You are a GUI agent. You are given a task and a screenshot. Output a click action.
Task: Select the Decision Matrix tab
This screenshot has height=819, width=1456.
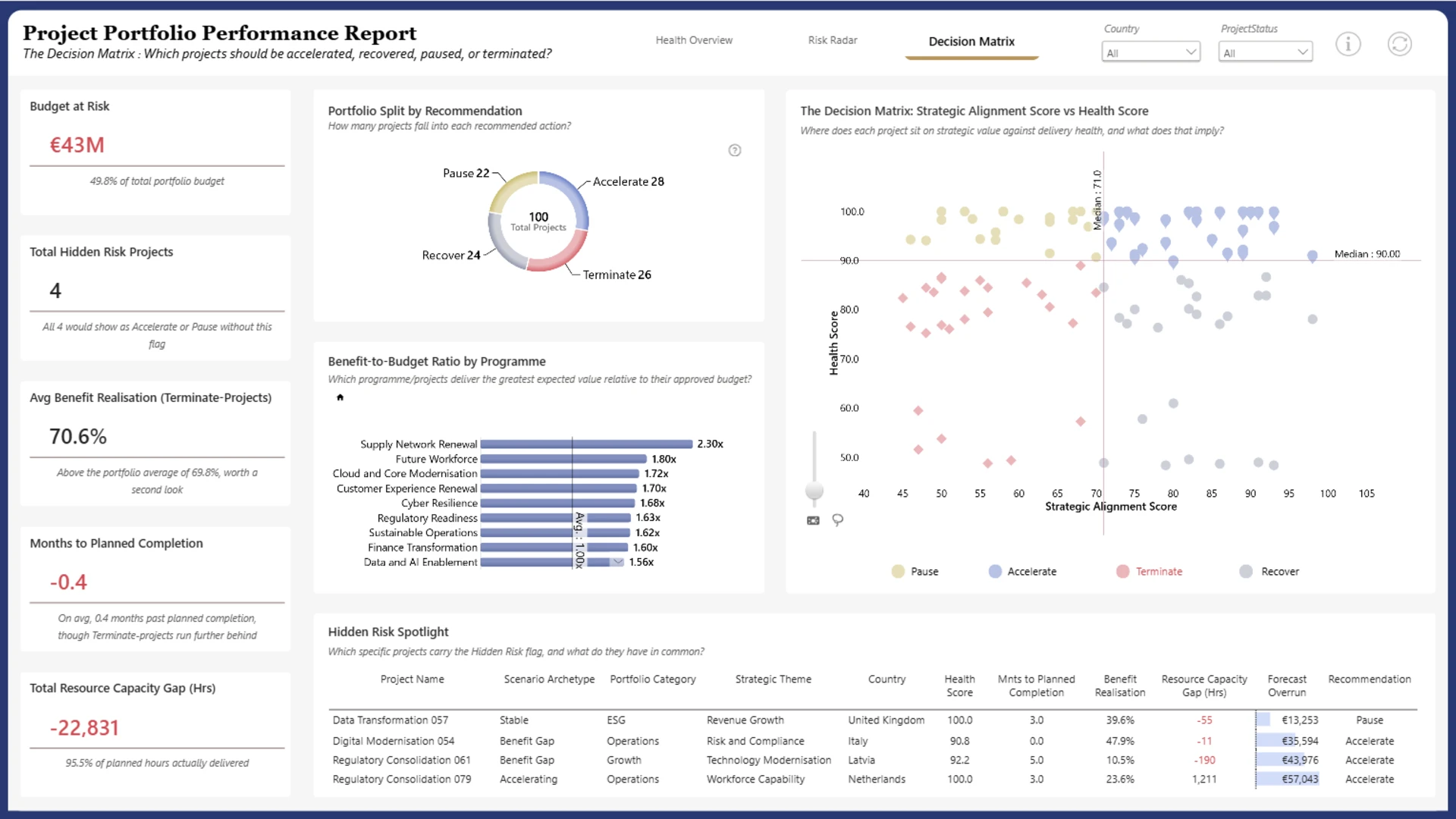[971, 42]
